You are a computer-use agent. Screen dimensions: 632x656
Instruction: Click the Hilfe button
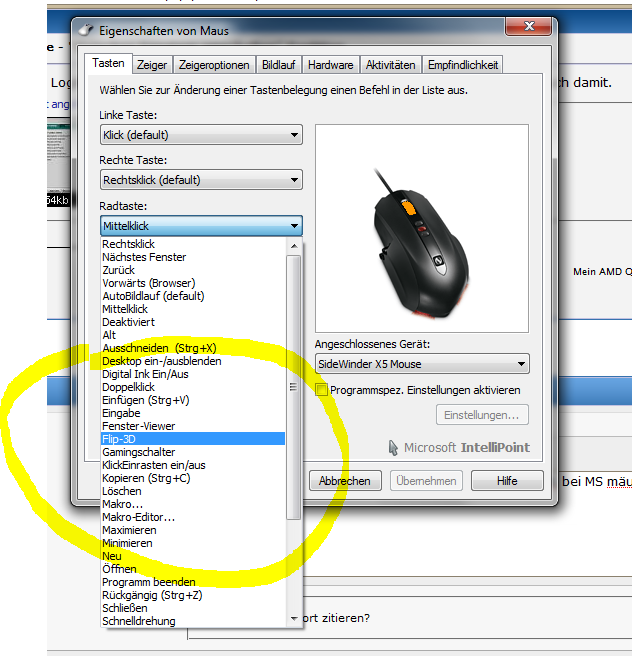(x=507, y=481)
